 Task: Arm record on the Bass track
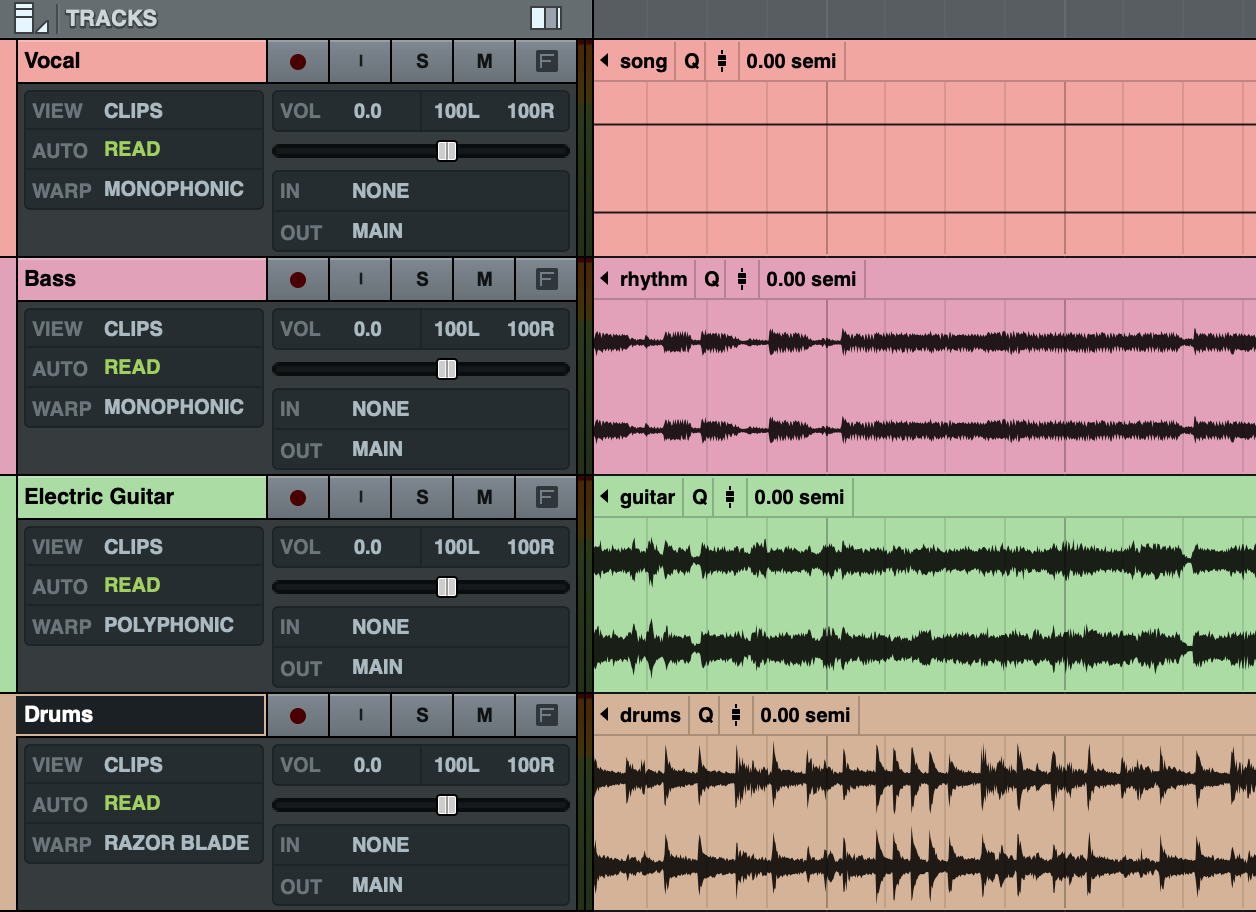click(x=297, y=279)
